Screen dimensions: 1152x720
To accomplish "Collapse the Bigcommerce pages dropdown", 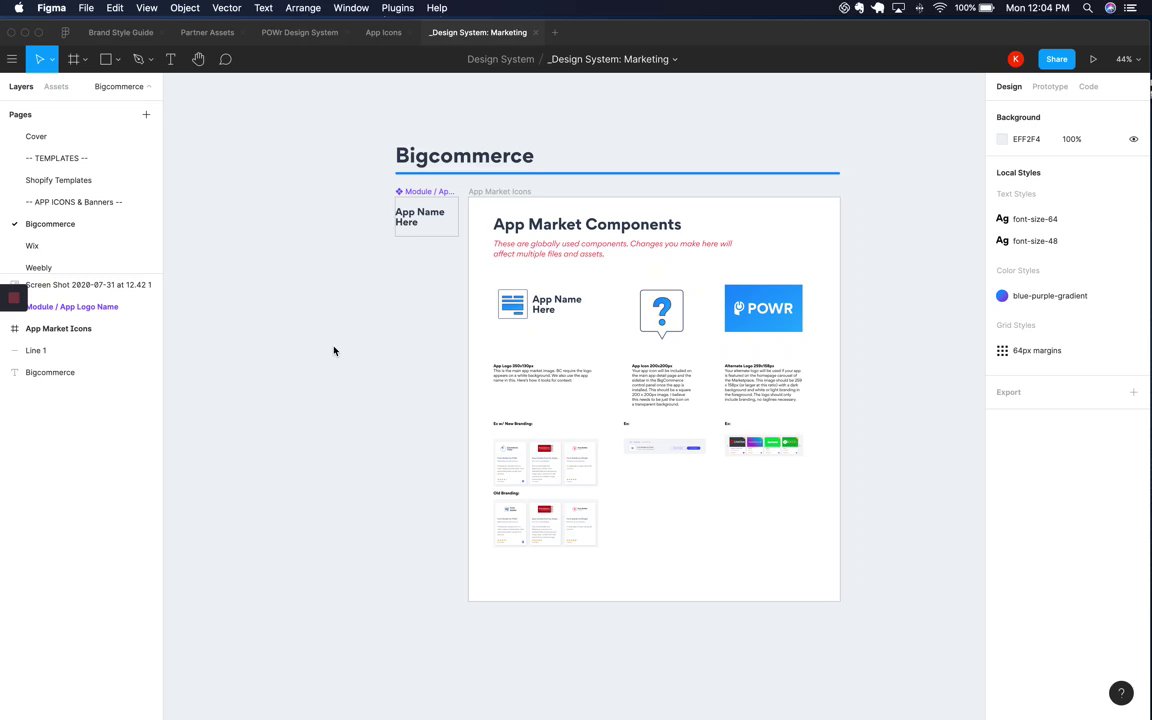I will (123, 87).
